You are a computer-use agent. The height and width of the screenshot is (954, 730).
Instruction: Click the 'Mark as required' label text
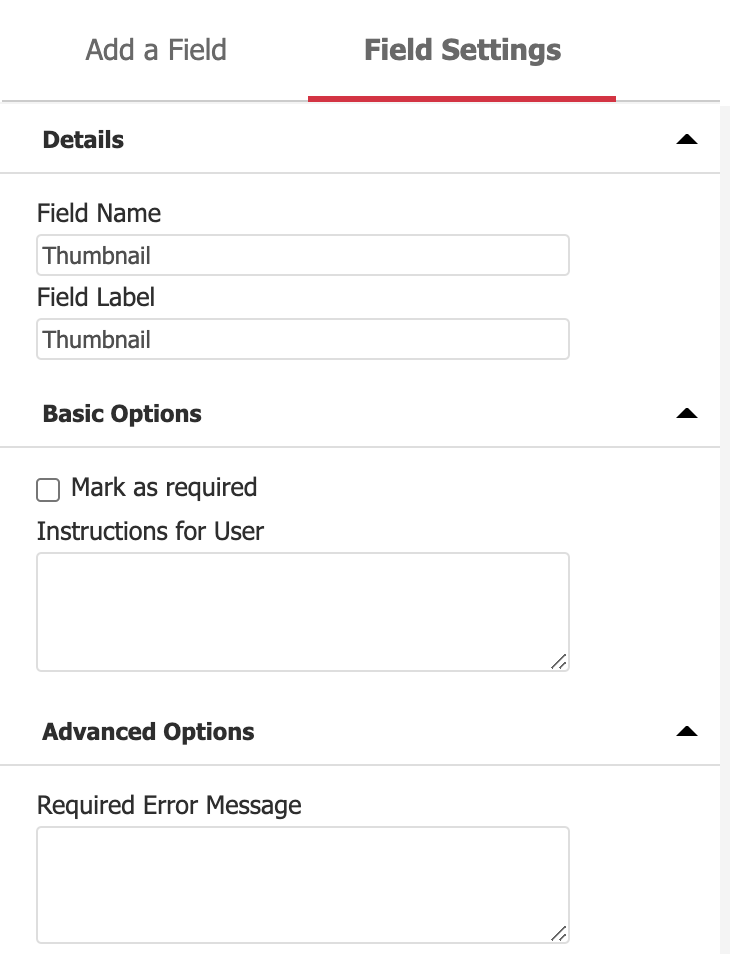pos(164,488)
